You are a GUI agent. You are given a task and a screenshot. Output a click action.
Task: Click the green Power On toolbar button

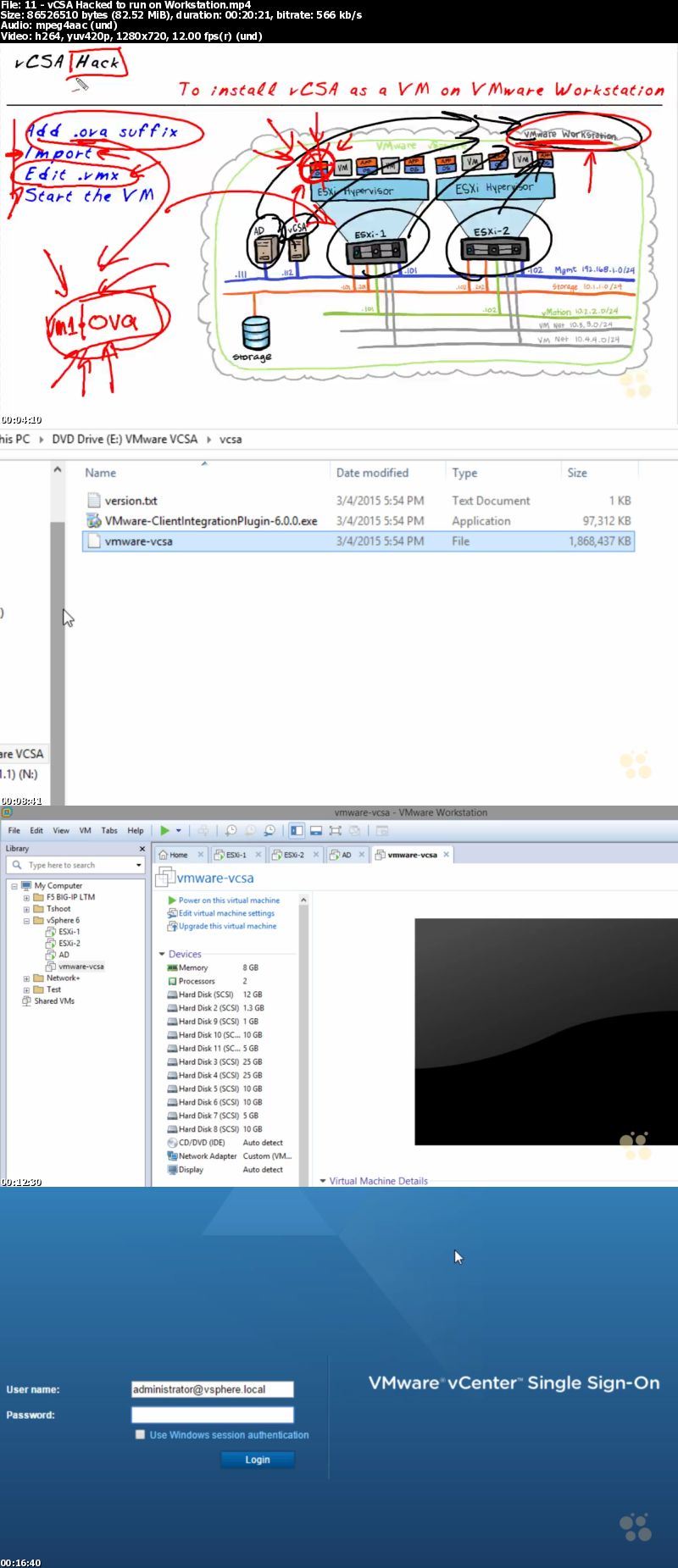click(165, 830)
